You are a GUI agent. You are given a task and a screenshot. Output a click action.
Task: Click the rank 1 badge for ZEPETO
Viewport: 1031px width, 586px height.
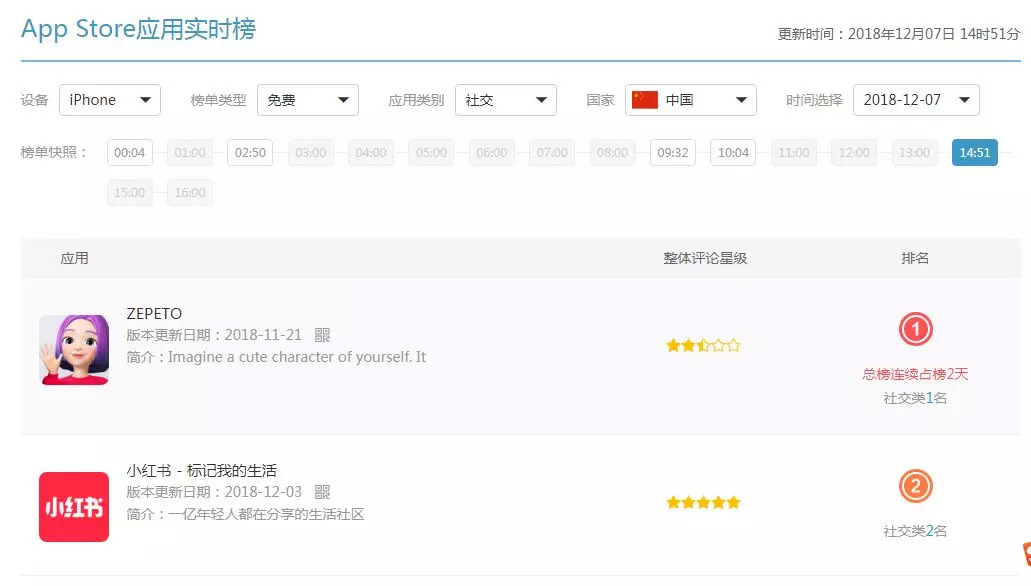[x=915, y=329]
